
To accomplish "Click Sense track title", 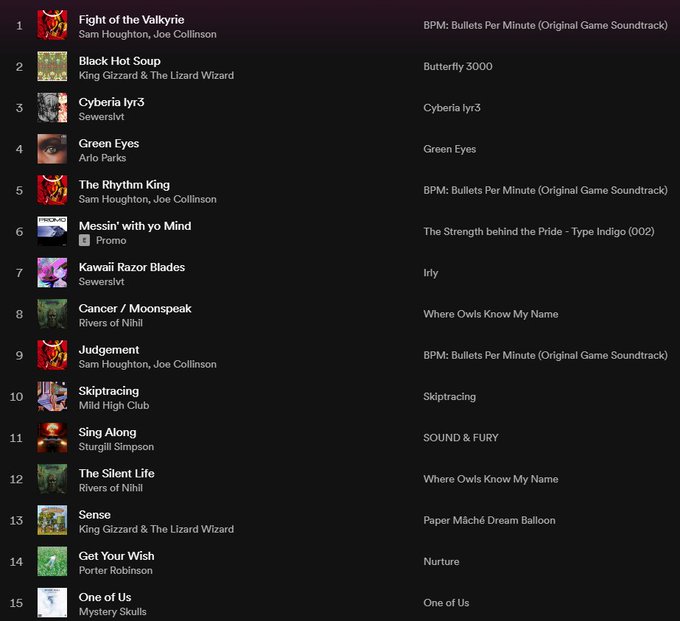I will tap(95, 515).
